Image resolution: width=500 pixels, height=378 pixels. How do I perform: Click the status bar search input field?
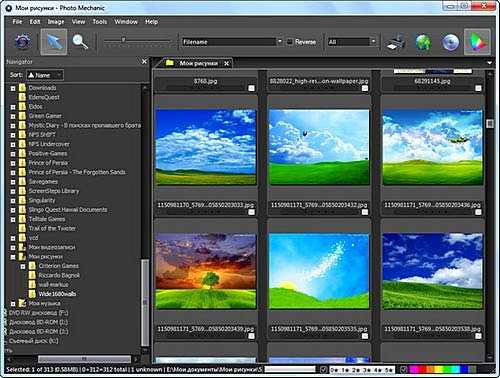pos(290,369)
